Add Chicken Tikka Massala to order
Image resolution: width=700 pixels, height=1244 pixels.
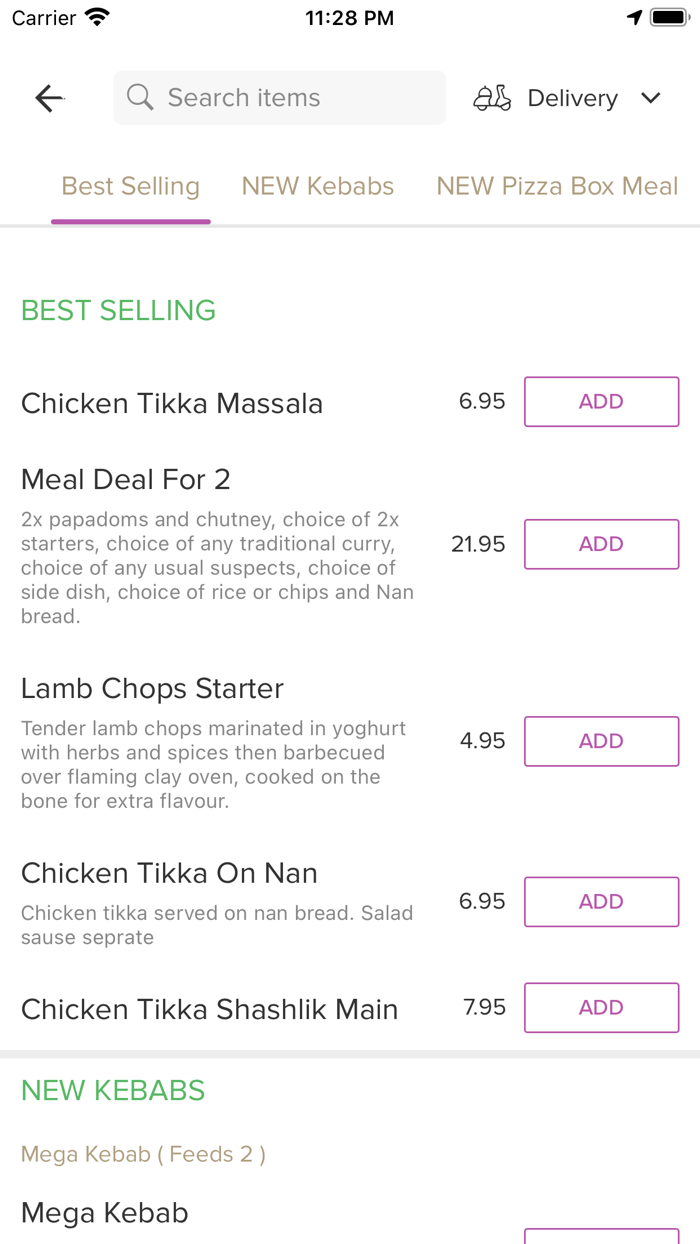[x=601, y=402]
